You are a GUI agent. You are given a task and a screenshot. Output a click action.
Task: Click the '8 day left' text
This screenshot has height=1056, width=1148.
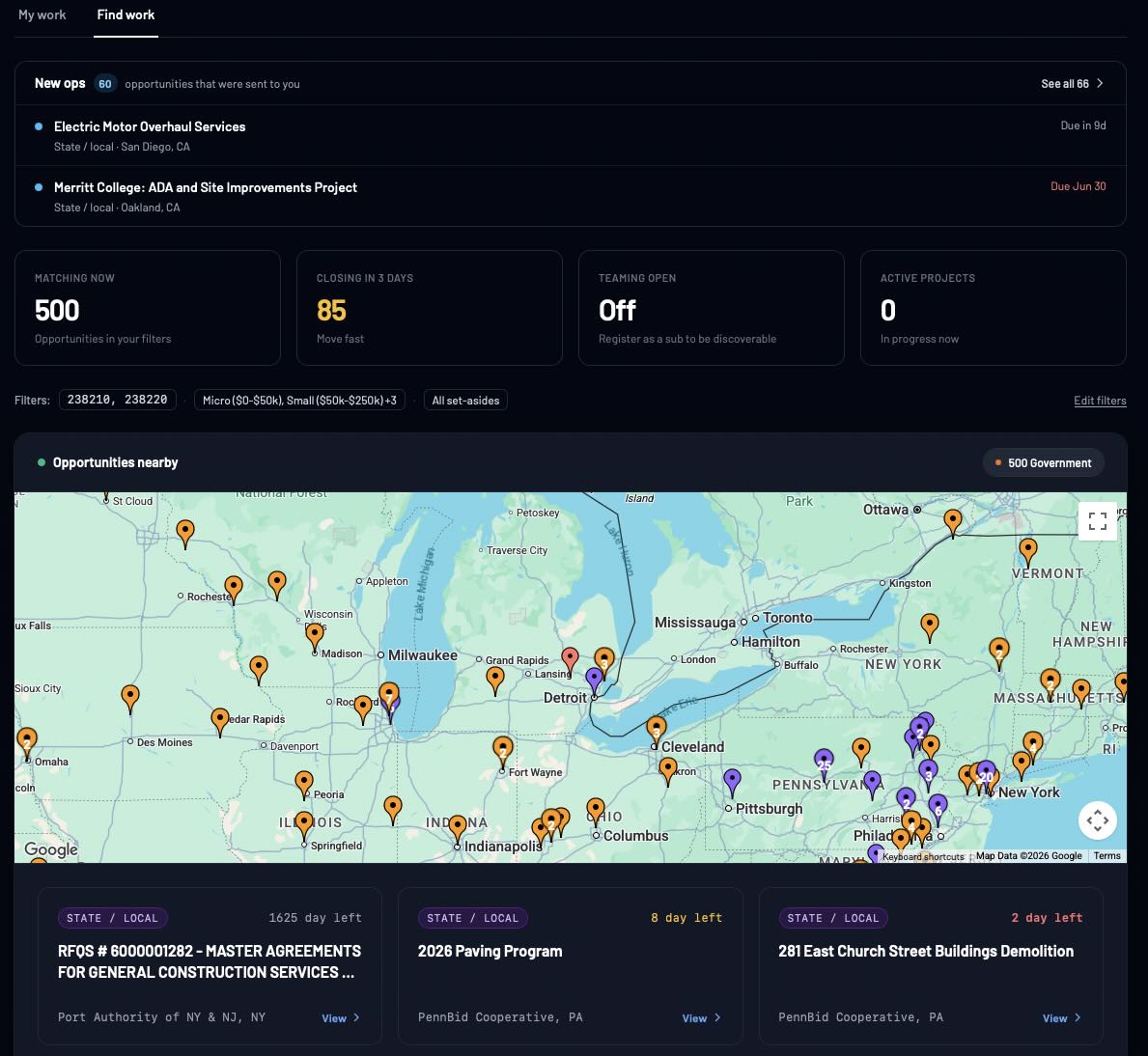[686, 918]
